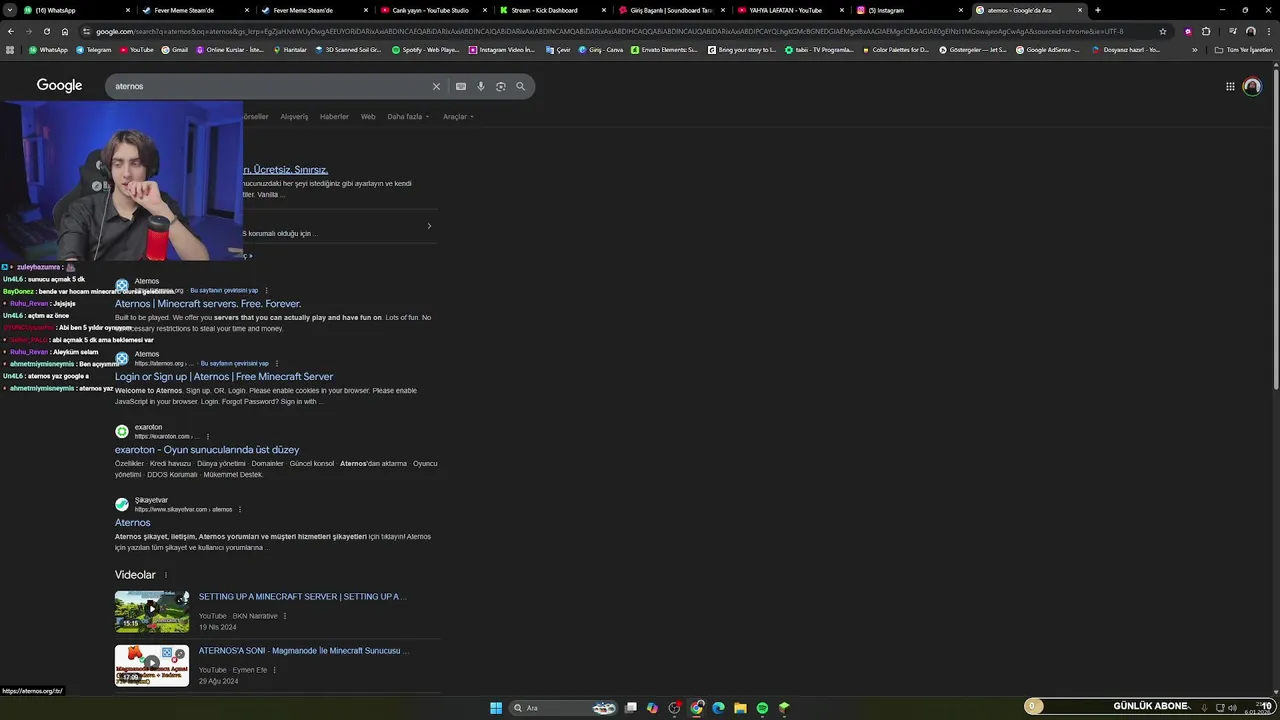Select the Haberler search tab
Screen dimensions: 1280x720
pyautogui.click(x=334, y=117)
